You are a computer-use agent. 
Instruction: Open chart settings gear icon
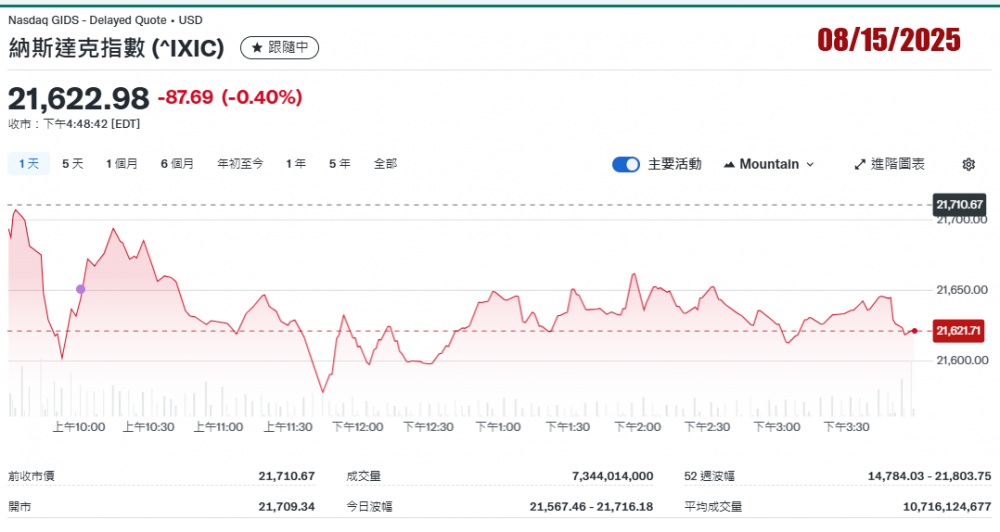click(x=968, y=164)
